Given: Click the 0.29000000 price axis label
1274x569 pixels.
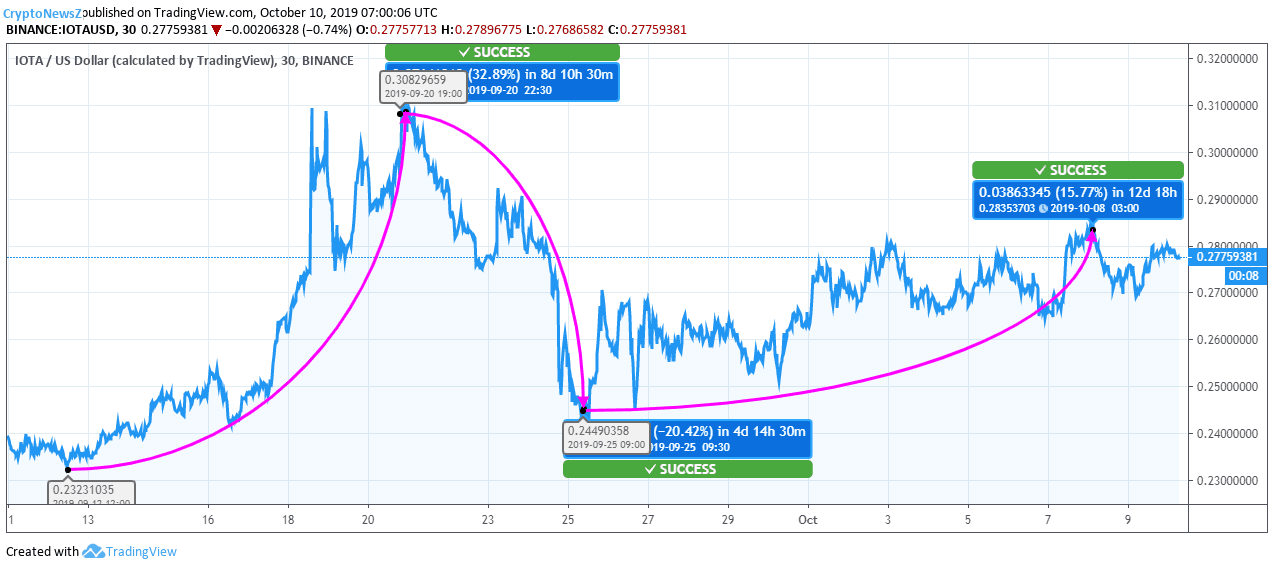Looking at the screenshot, I should (x=1230, y=200).
